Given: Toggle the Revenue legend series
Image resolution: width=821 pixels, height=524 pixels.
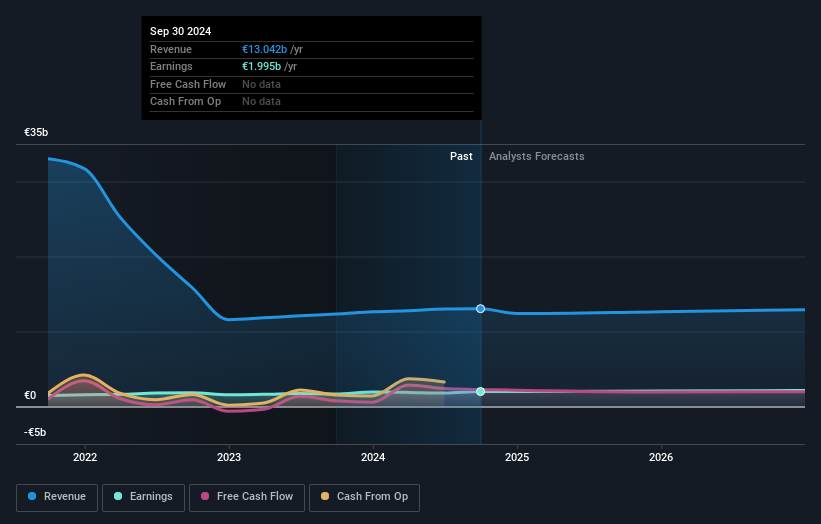Looking at the screenshot, I should [57, 497].
